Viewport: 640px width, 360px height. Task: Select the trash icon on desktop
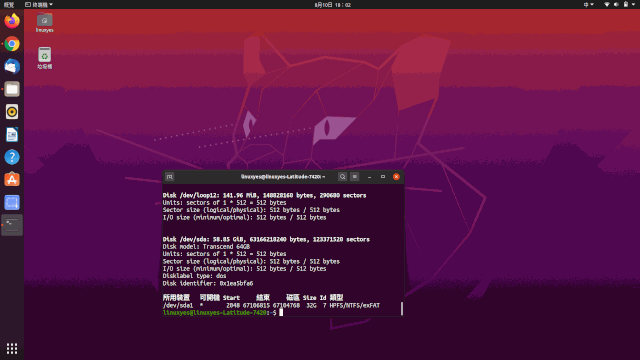click(44, 58)
